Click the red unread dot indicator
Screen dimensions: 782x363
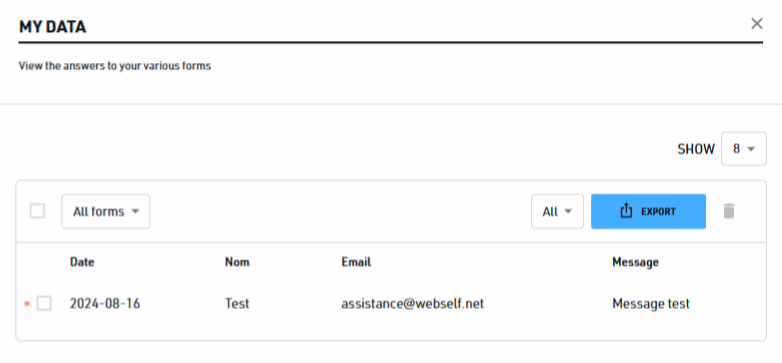[x=27, y=303]
